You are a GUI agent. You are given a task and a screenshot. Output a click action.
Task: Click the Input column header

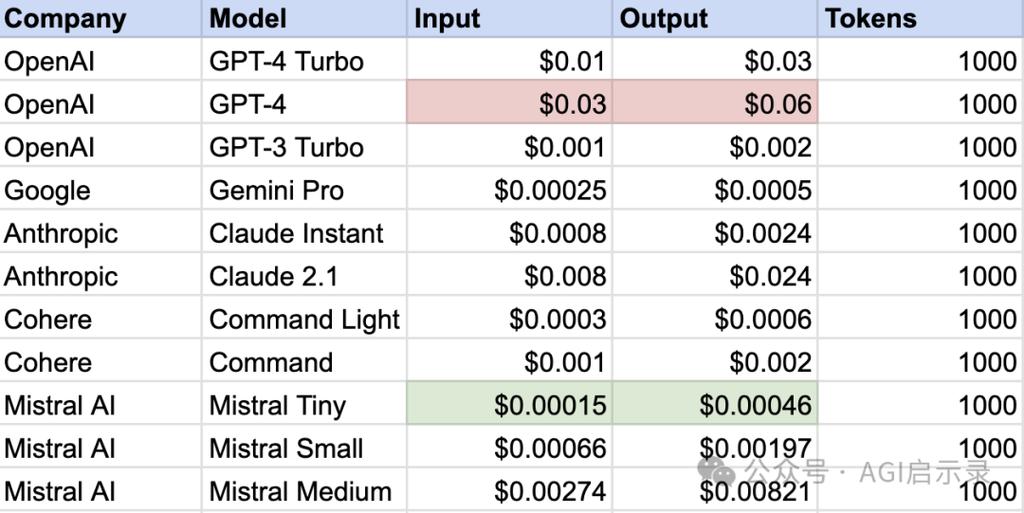coord(509,18)
